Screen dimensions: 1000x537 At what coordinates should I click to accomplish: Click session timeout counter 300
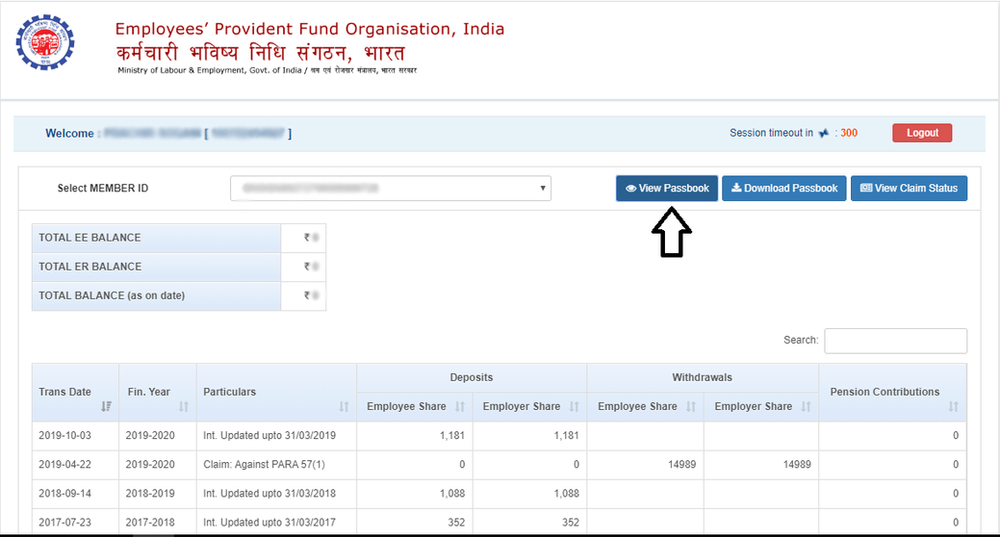click(848, 133)
